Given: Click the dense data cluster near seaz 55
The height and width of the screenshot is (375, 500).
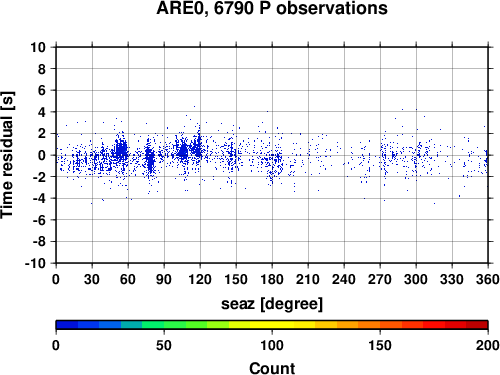Looking at the screenshot, I should point(121,150).
